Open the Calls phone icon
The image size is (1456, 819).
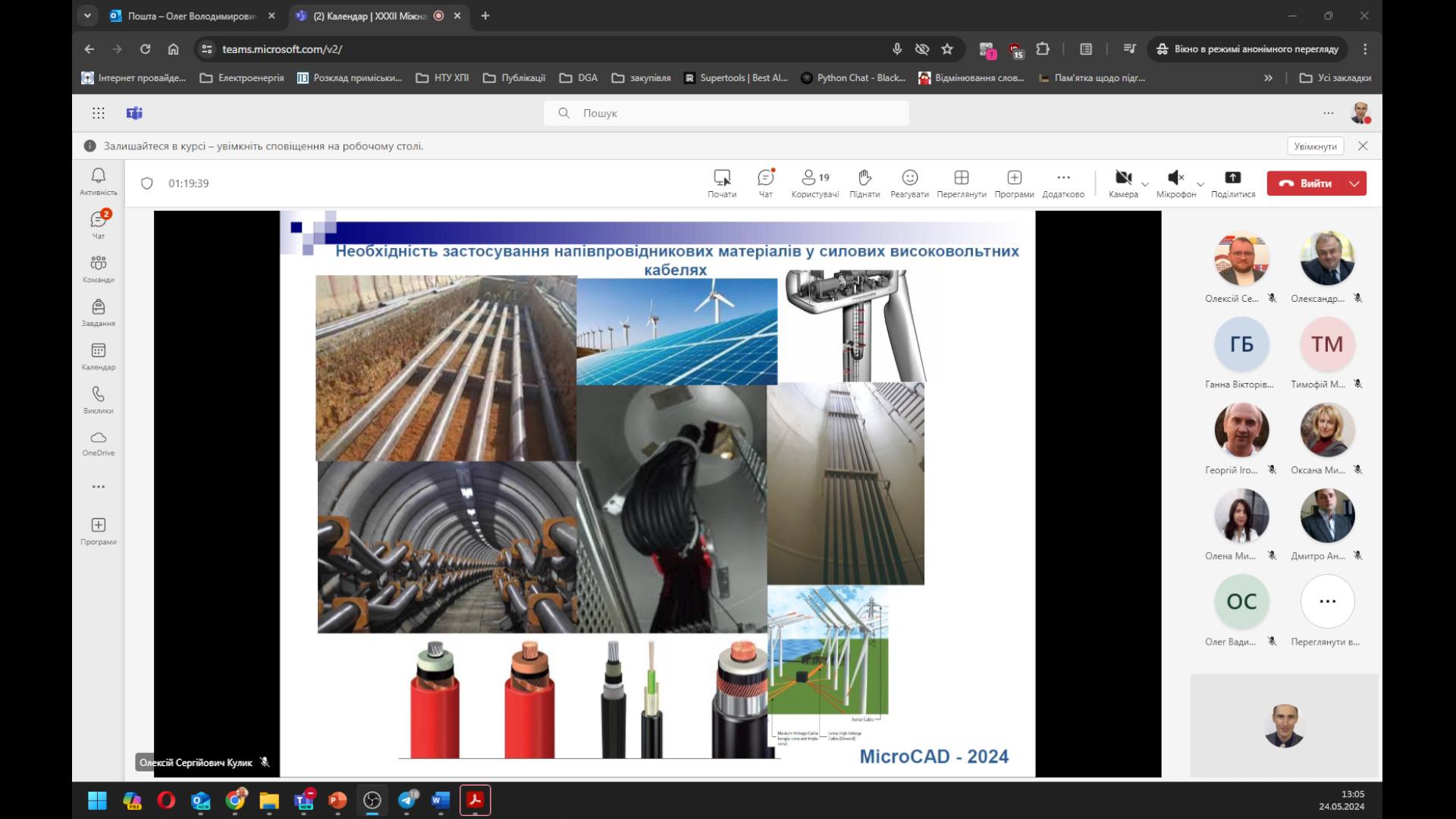(99, 399)
